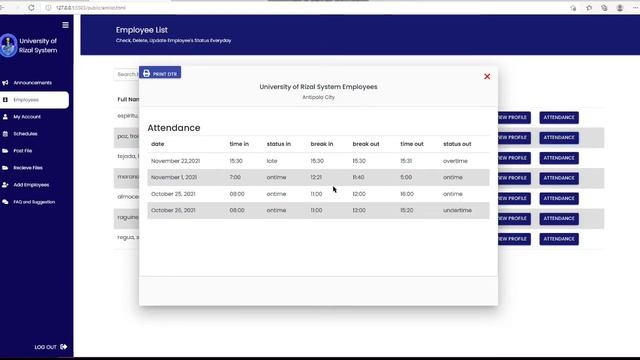This screenshot has width=640, height=360.
Task: Click 'University of Rizal System Employees' modal title
Action: pyautogui.click(x=318, y=87)
